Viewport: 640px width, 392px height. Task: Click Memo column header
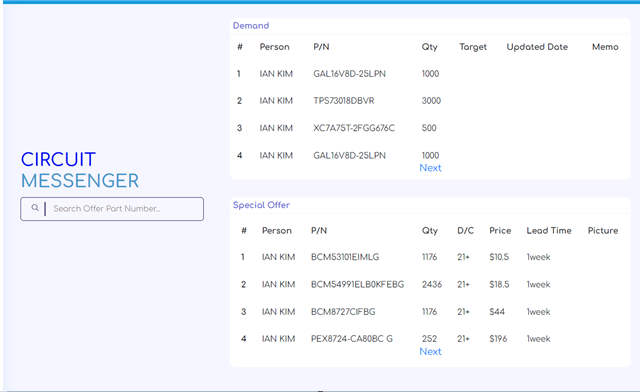point(605,47)
